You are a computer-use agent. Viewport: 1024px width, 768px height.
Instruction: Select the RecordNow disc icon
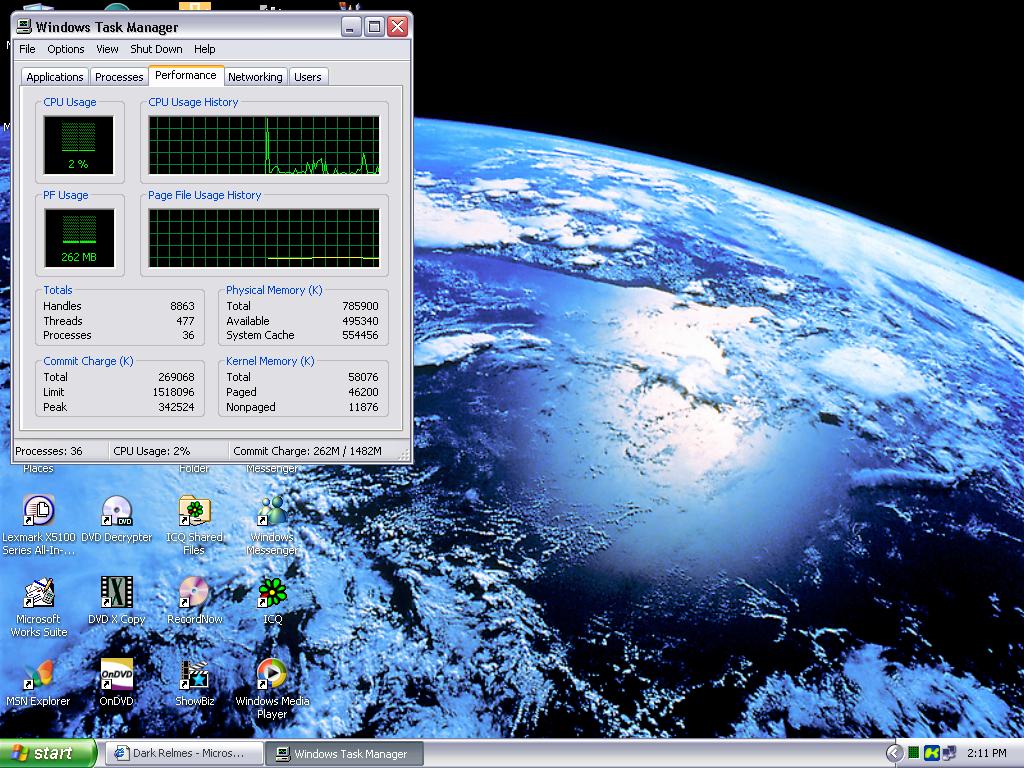(x=195, y=592)
